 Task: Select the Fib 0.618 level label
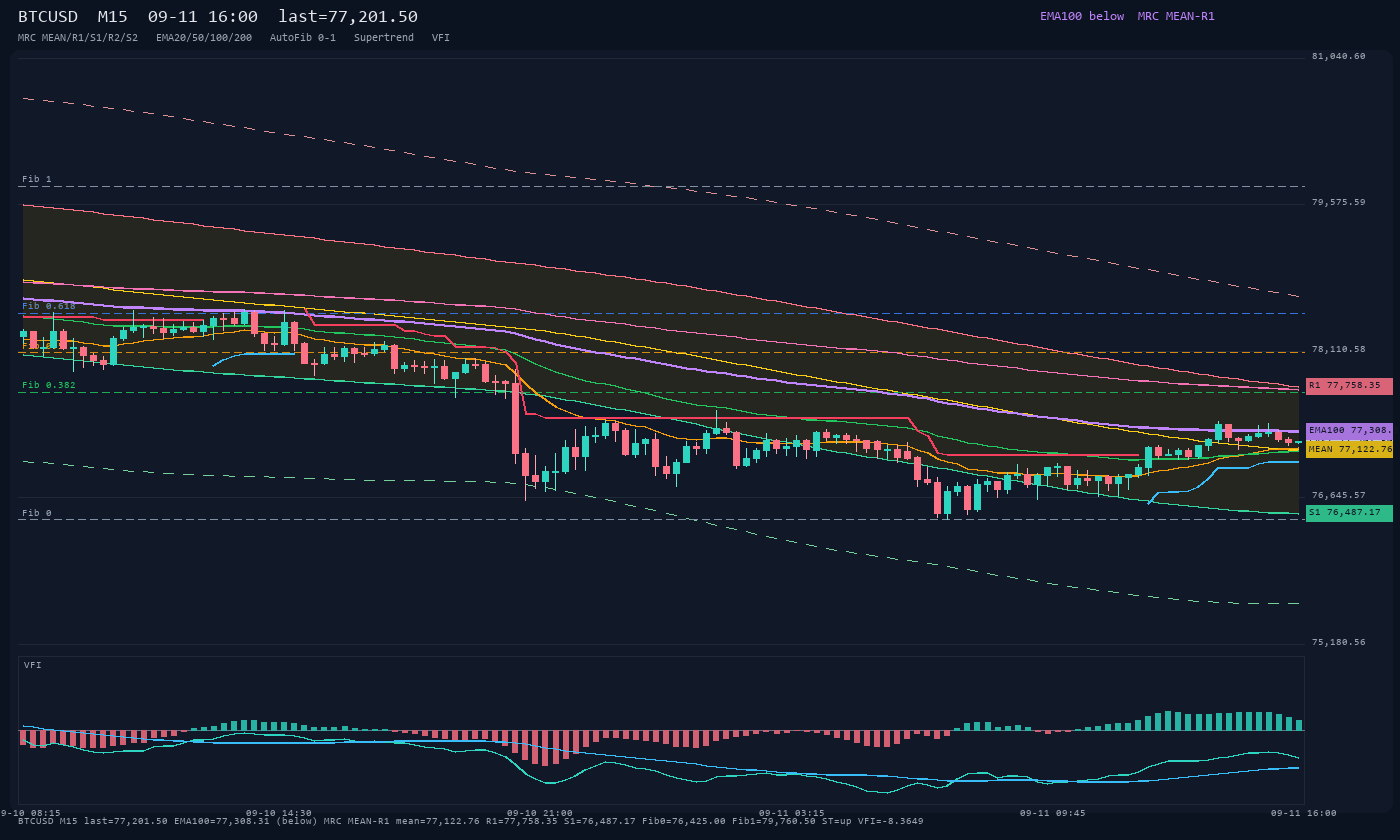click(49, 306)
